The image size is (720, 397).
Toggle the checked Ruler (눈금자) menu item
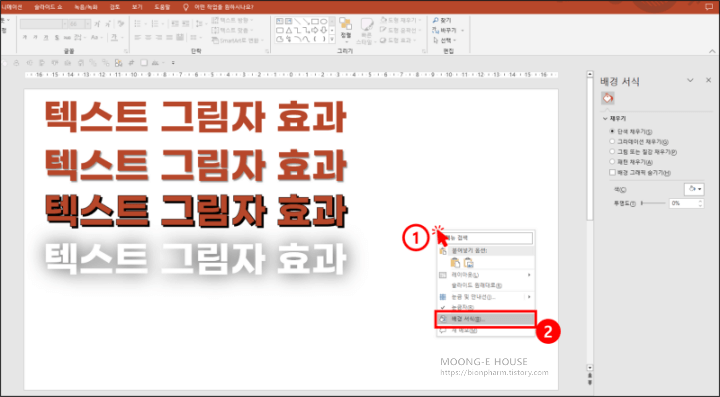pyautogui.click(x=485, y=307)
